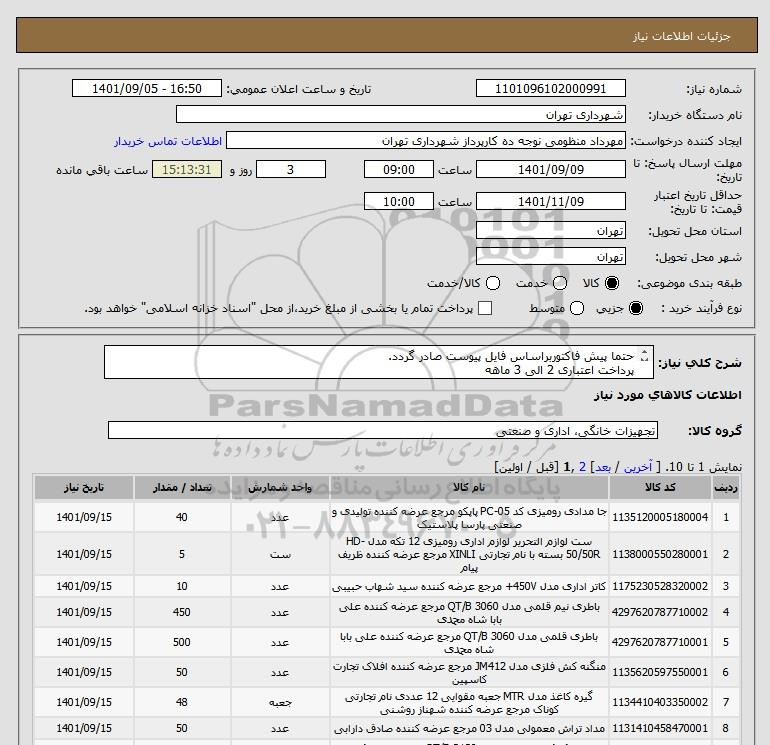Click the page header جزئیات اطلاعات نیاز
This screenshot has width=770, height=745.
(682, 36)
